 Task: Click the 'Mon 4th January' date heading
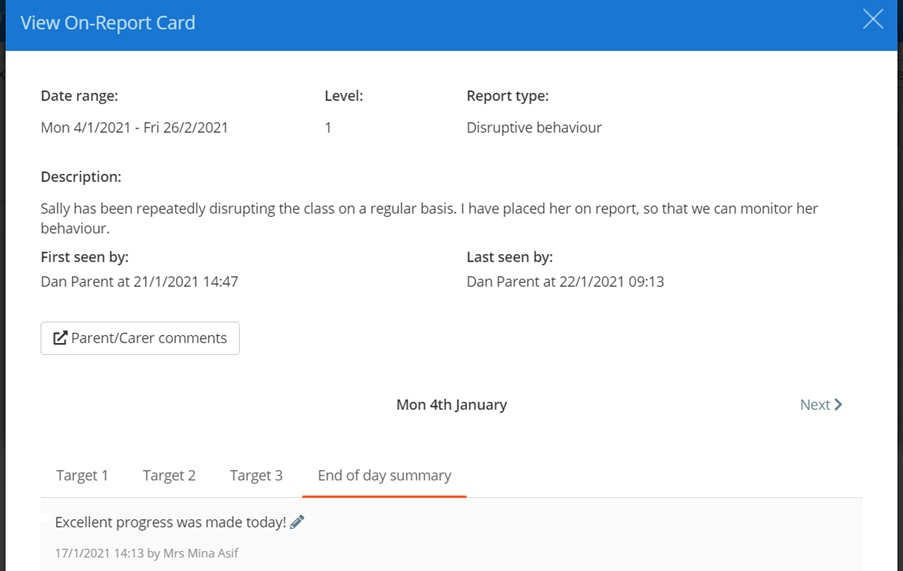point(452,405)
